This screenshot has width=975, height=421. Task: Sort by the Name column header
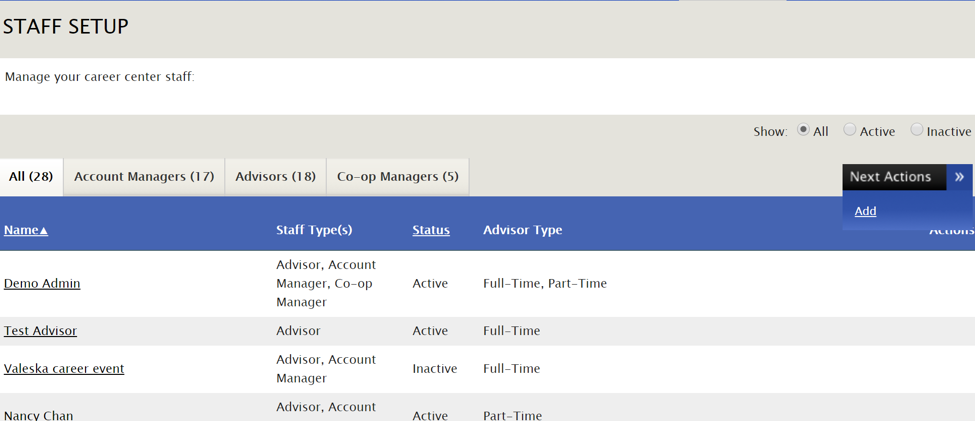[x=21, y=230]
